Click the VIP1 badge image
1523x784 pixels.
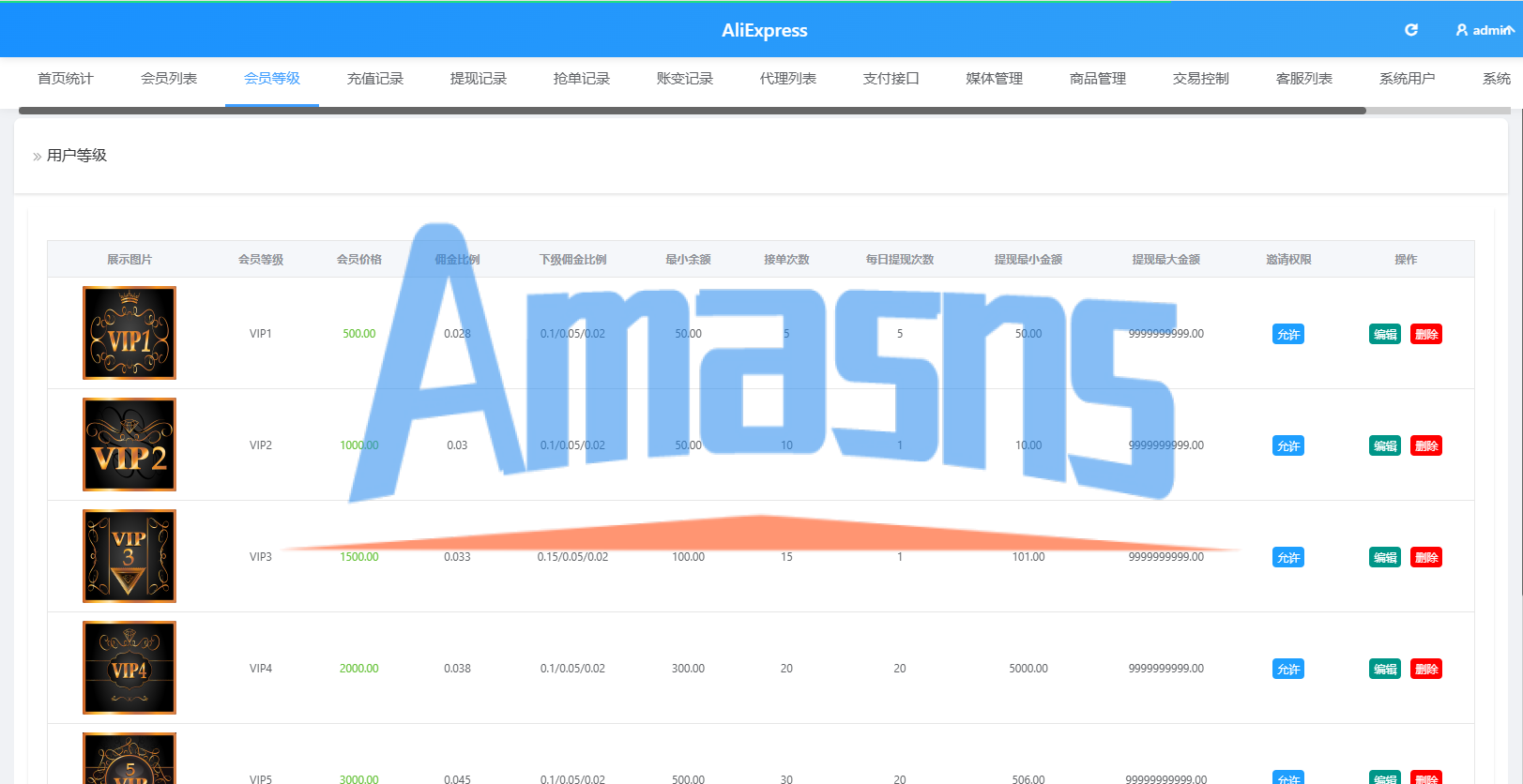(129, 333)
